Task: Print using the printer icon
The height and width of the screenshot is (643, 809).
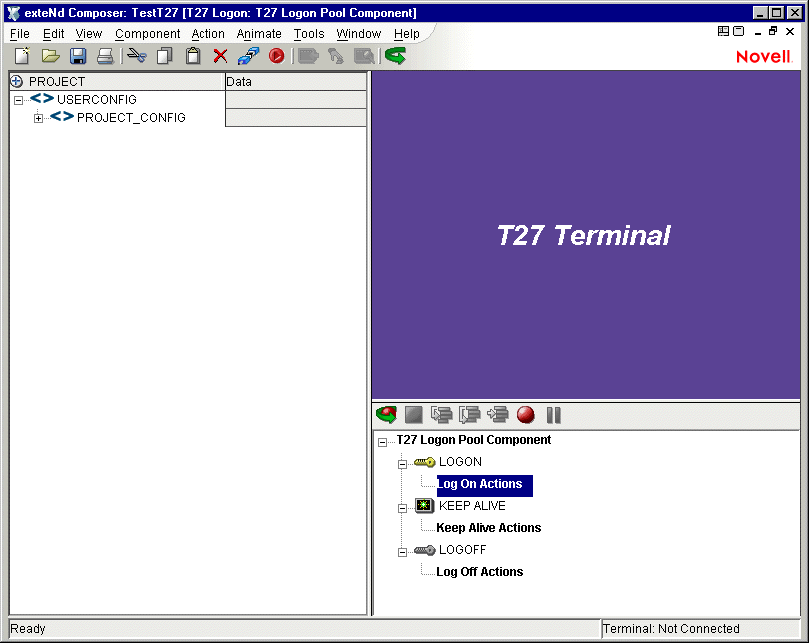Action: (x=105, y=56)
